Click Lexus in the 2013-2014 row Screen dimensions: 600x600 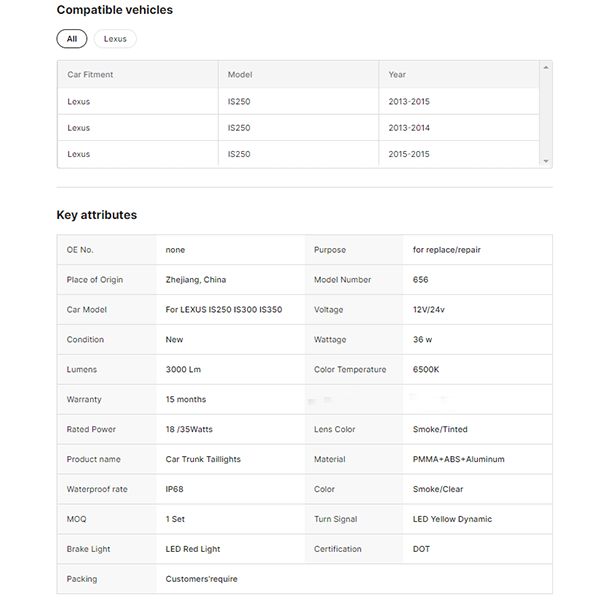(78, 128)
